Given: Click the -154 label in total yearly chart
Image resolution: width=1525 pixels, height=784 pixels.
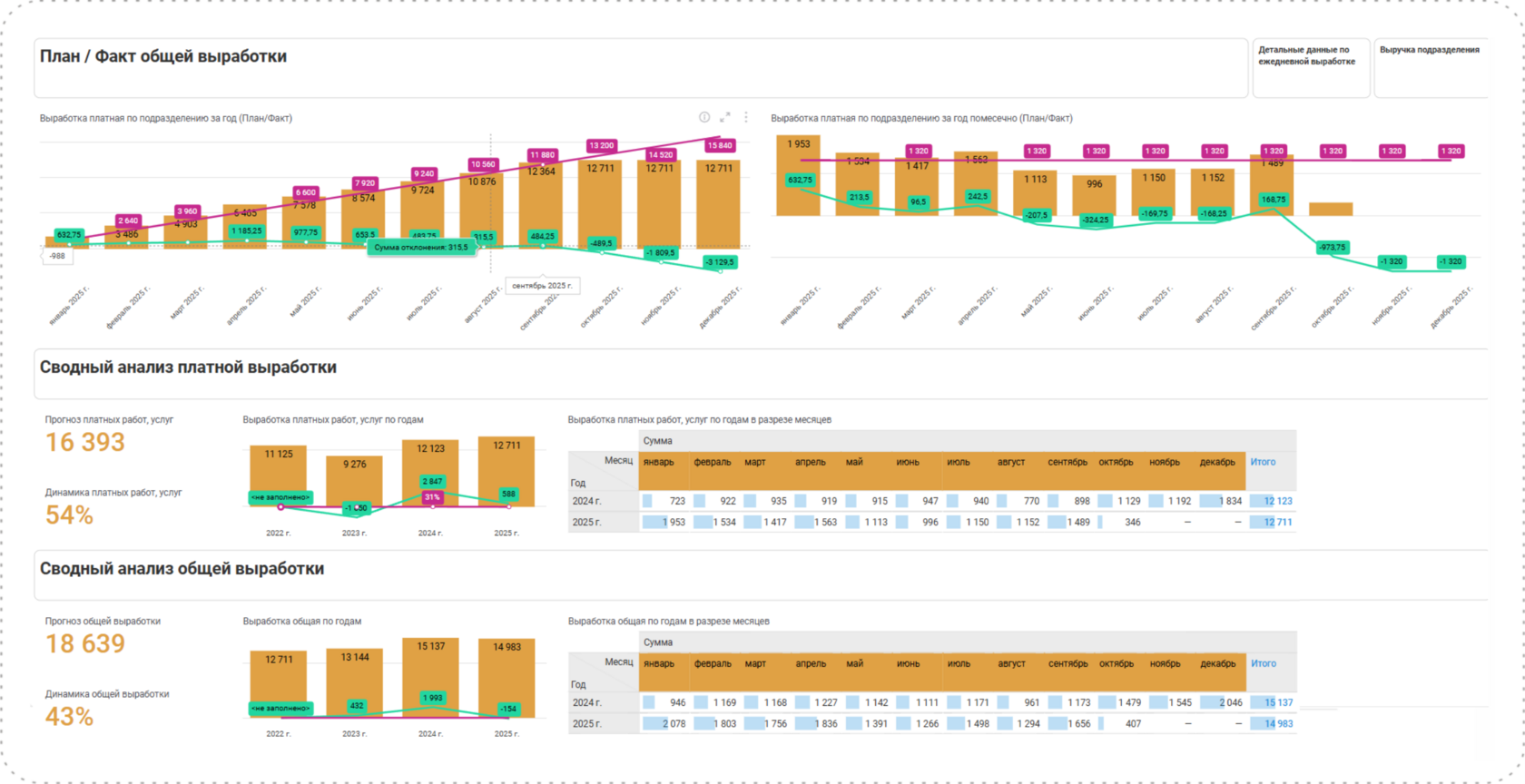Looking at the screenshot, I should coord(508,709).
